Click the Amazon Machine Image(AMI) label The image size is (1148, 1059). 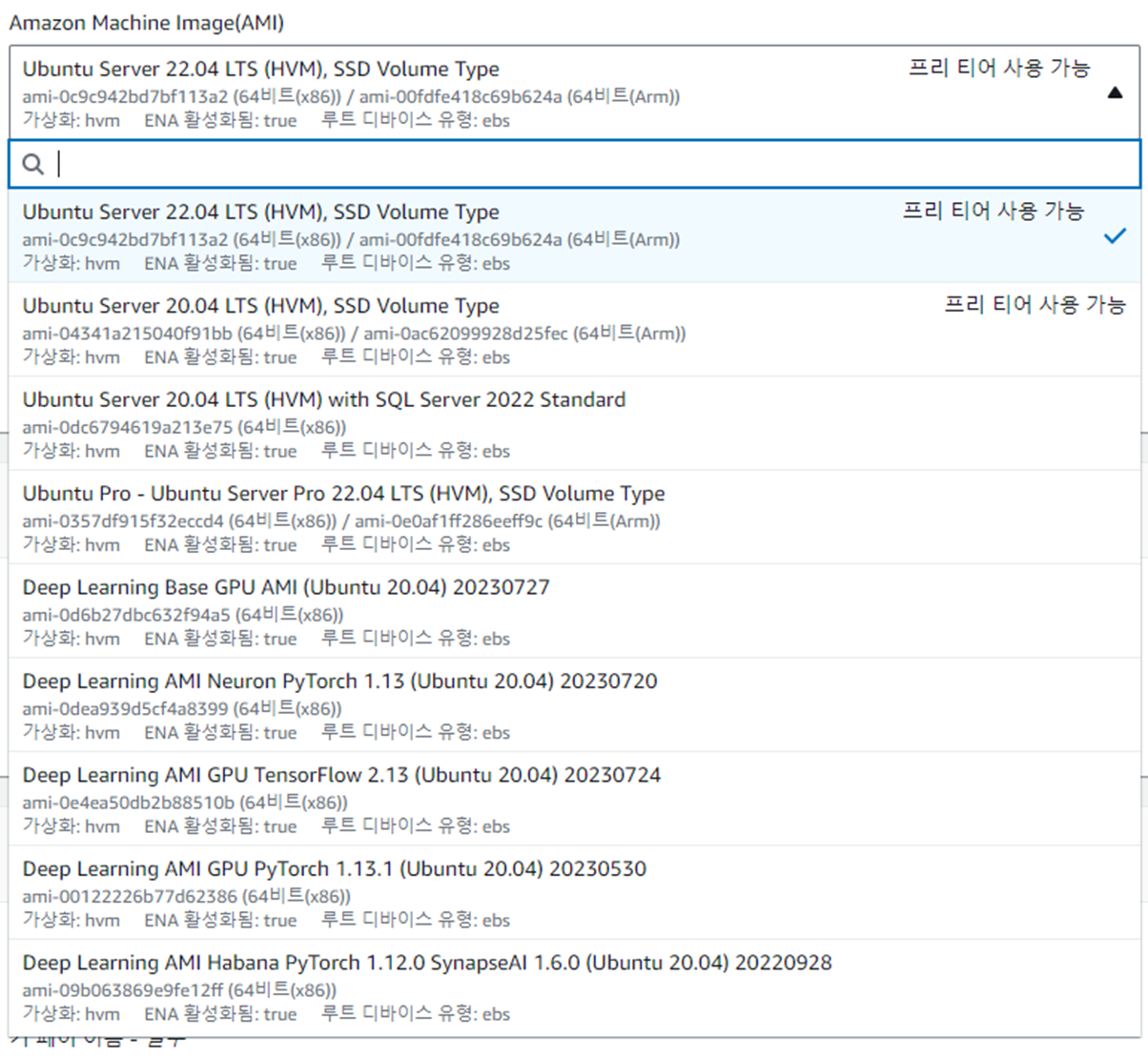click(147, 23)
